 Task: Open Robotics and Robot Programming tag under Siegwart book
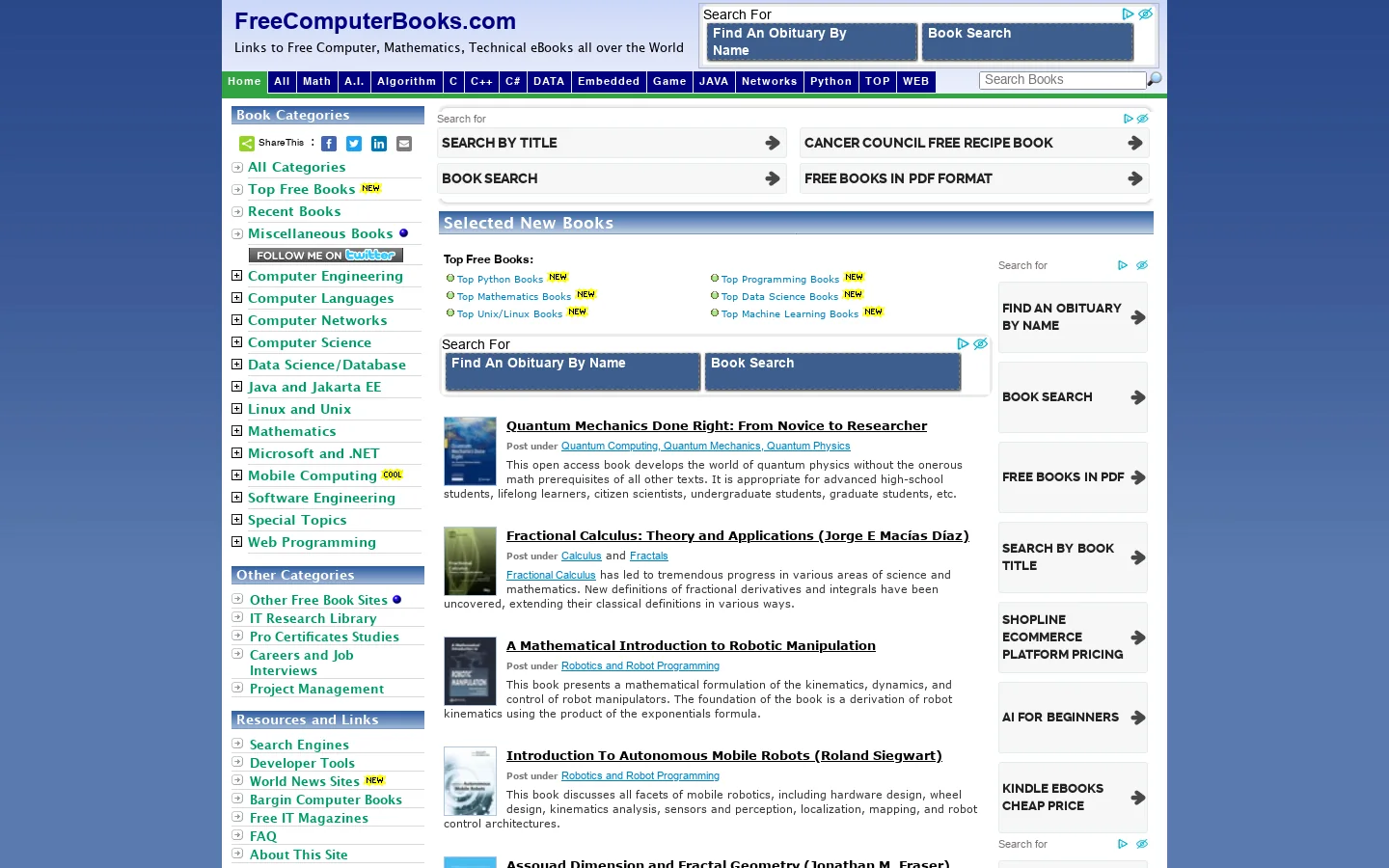tap(640, 775)
